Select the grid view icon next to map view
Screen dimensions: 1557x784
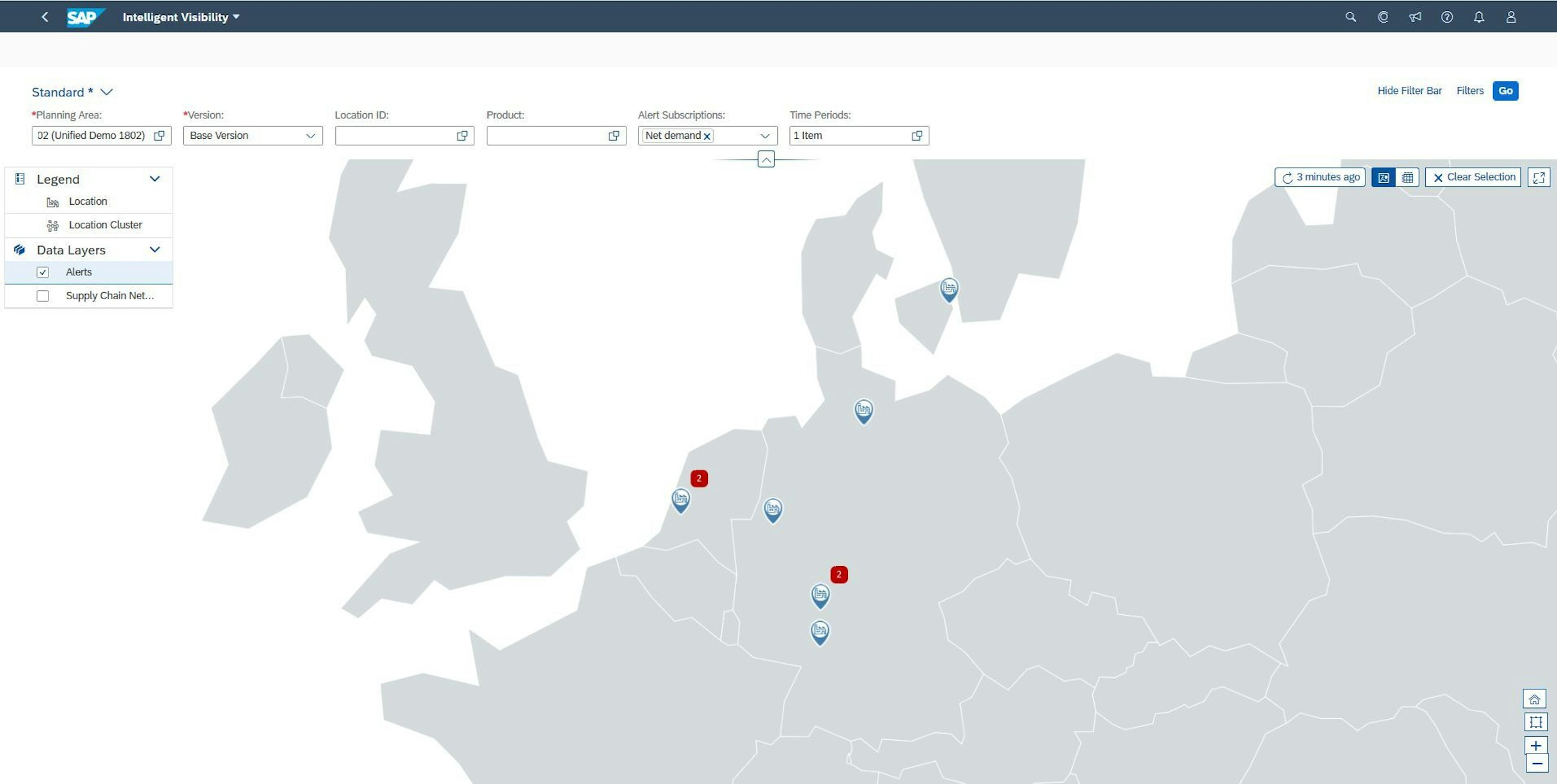[1407, 177]
